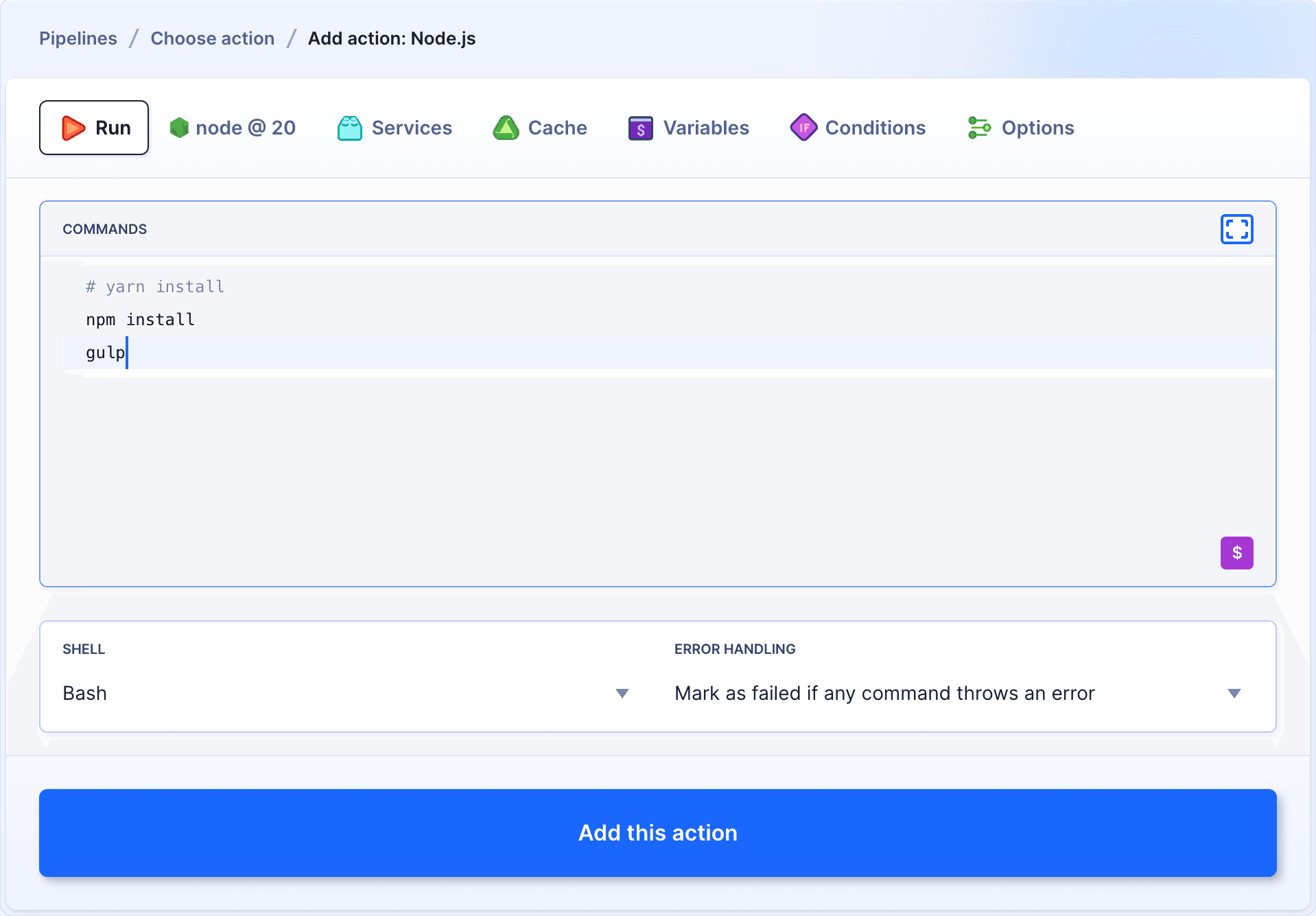Click the COMMANDS header label
Screen dimensions: 1316x916
click(x=104, y=229)
